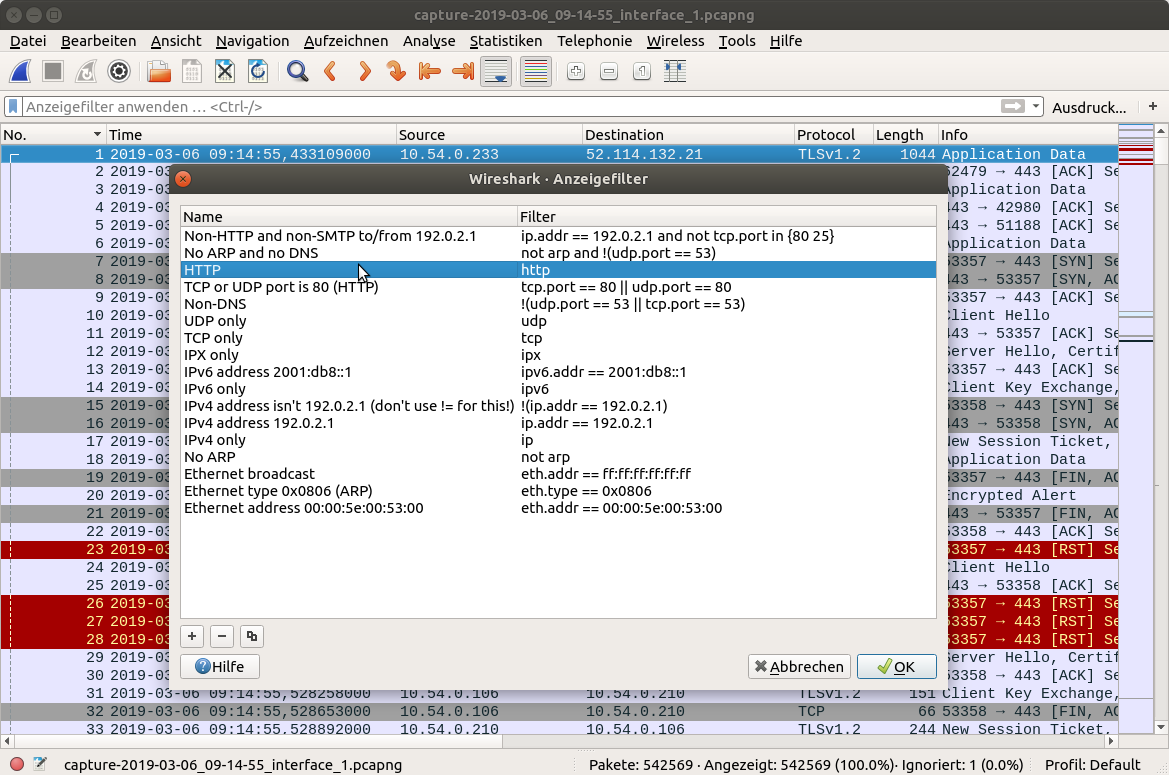Click the shark fin start capture icon
The image size is (1169, 775).
[x=21, y=71]
